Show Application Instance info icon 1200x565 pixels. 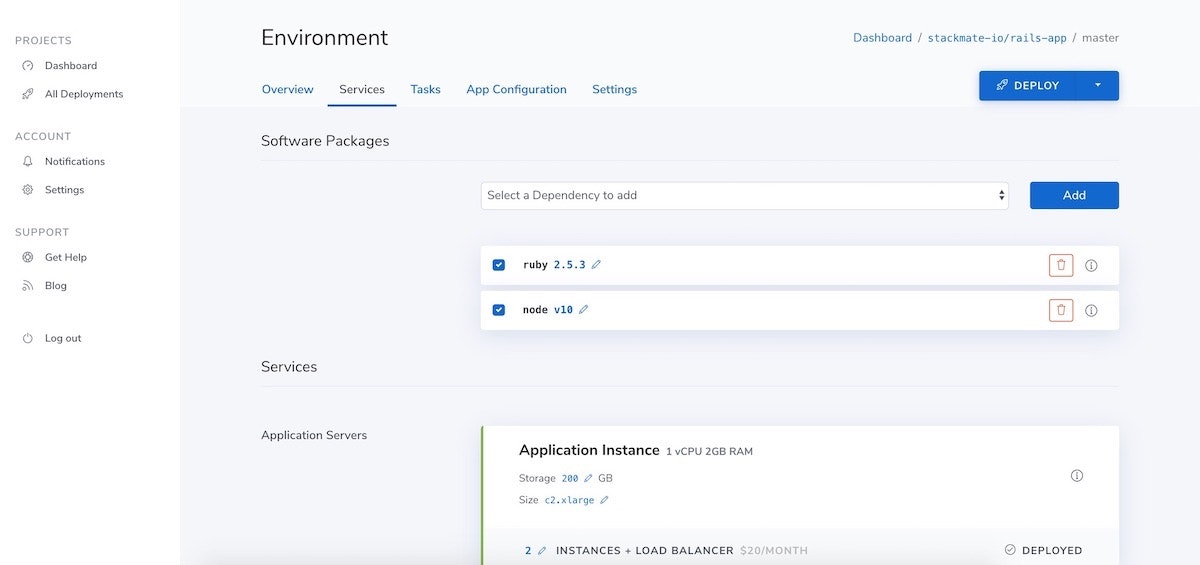pos(1077,476)
